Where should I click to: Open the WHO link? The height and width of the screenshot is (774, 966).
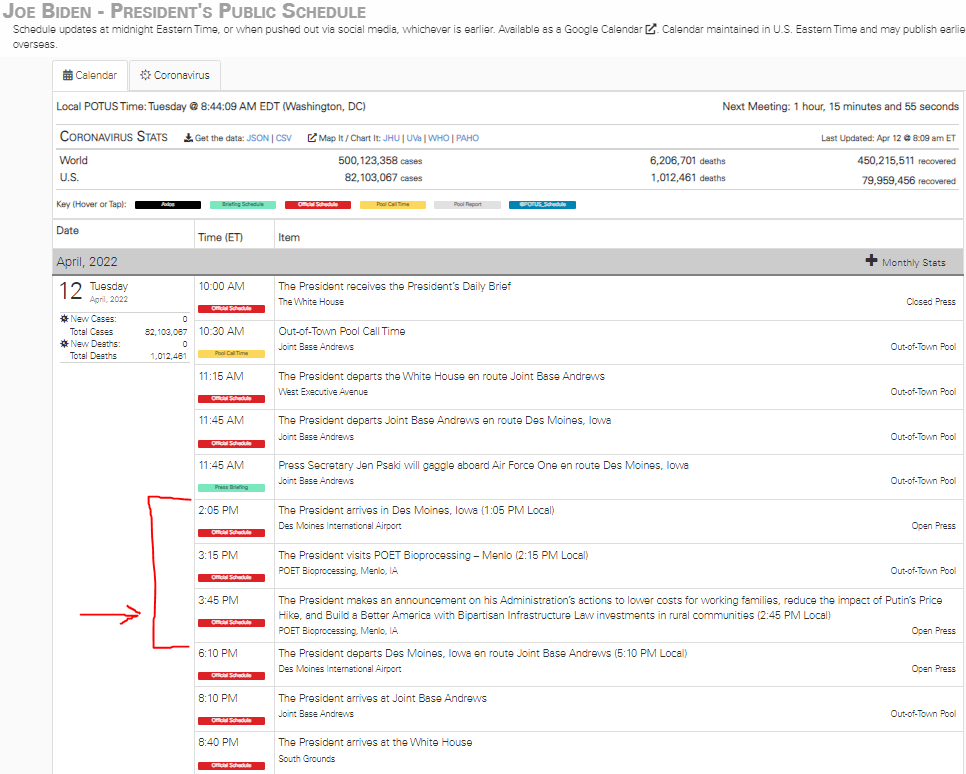tap(438, 138)
